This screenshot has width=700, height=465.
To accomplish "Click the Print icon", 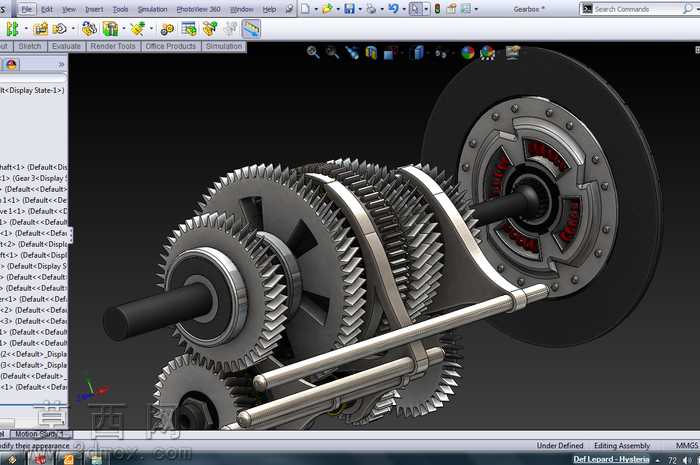I will 371,8.
